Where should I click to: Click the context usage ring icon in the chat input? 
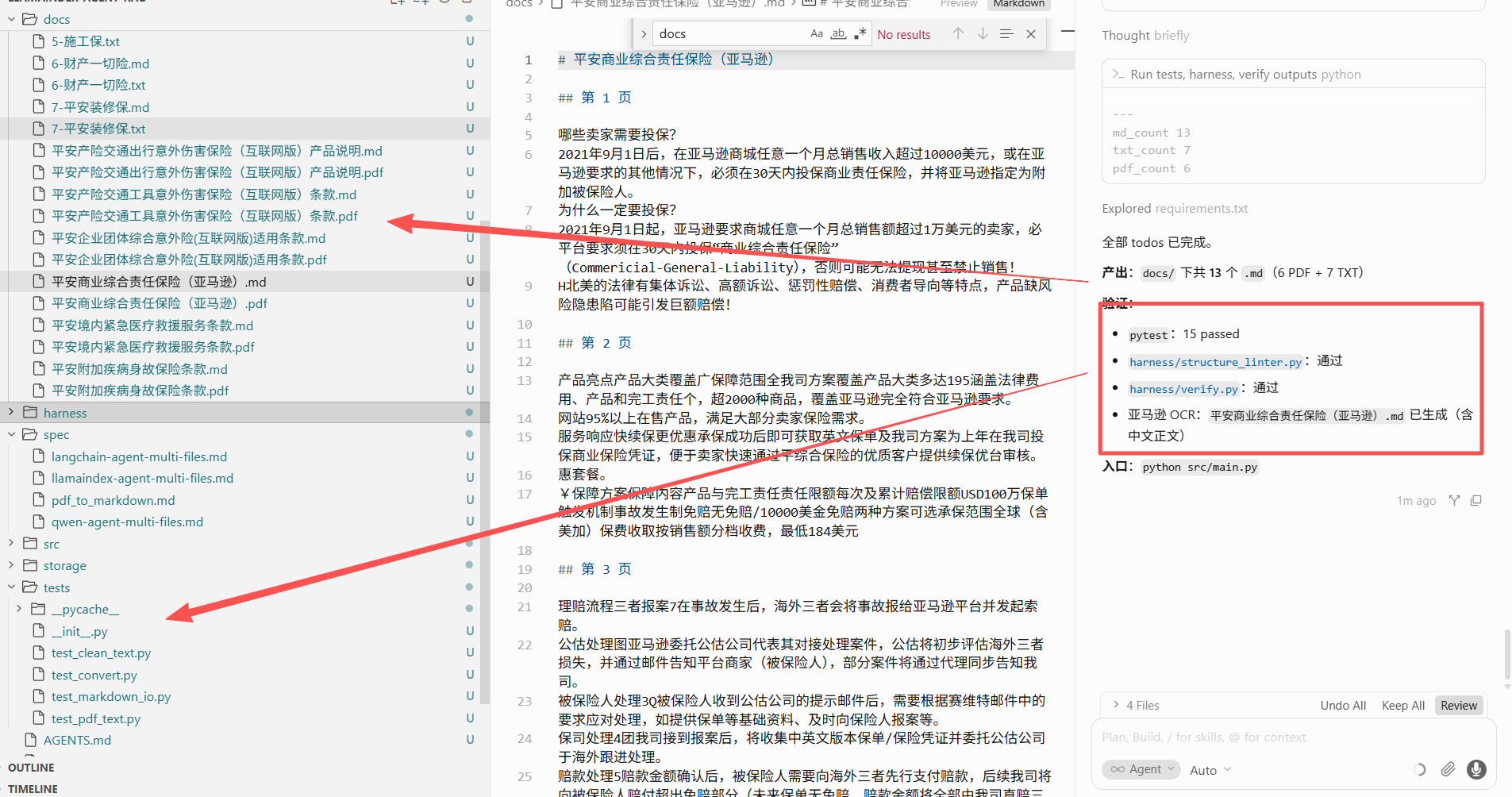(1420, 769)
